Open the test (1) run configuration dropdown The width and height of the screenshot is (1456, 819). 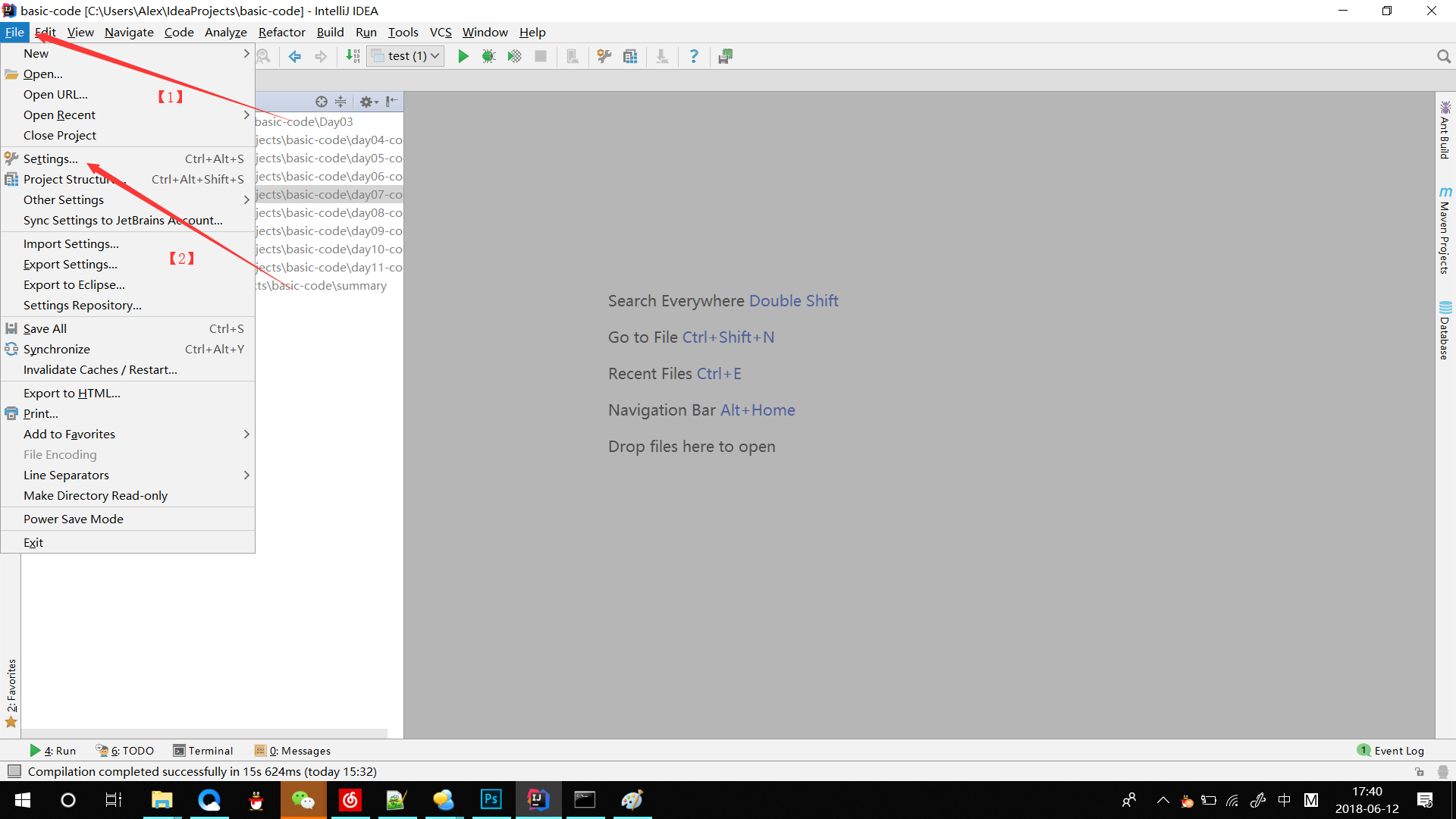click(406, 56)
